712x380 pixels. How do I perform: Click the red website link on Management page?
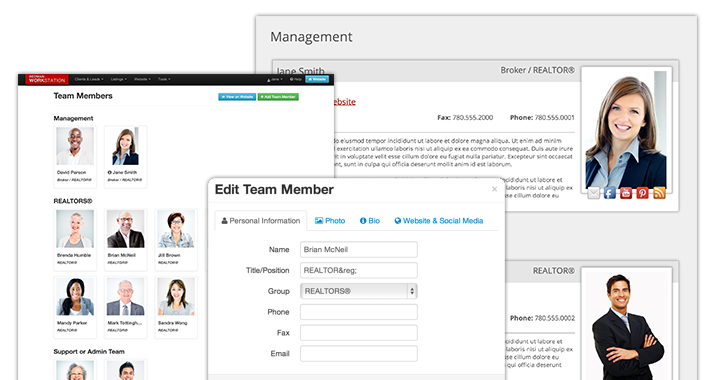[345, 102]
